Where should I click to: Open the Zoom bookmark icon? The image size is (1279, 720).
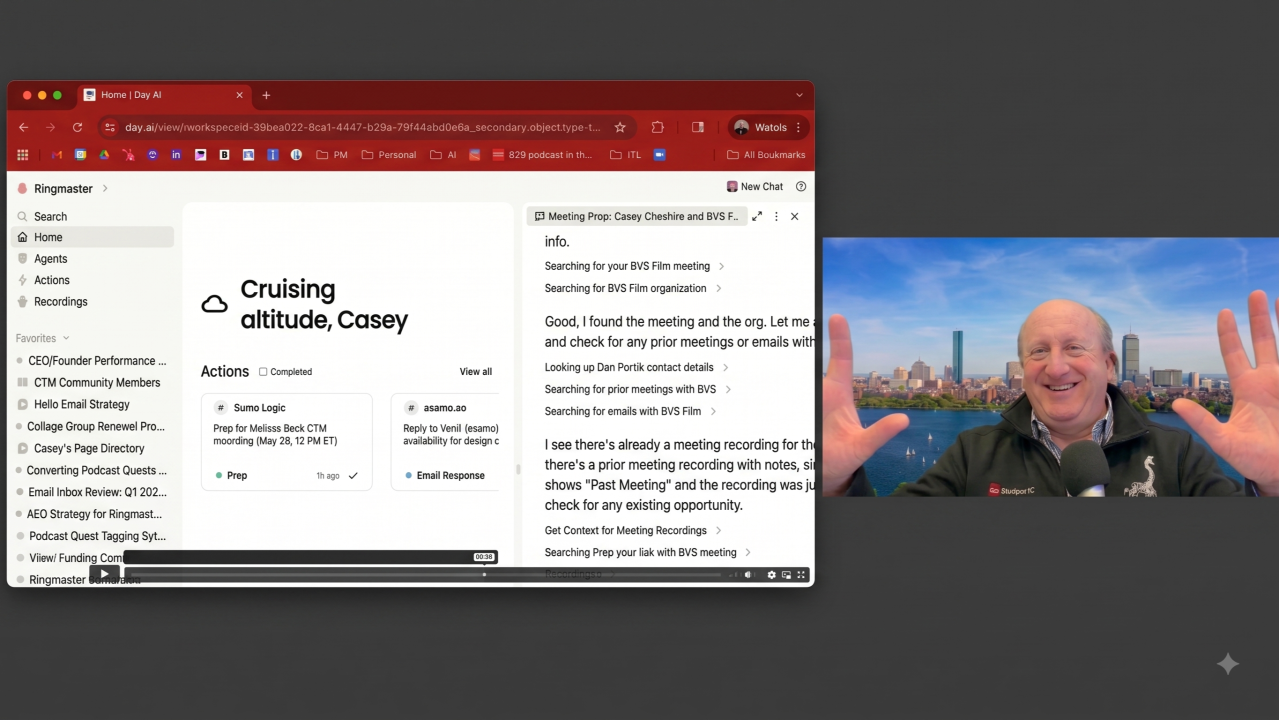click(x=659, y=155)
